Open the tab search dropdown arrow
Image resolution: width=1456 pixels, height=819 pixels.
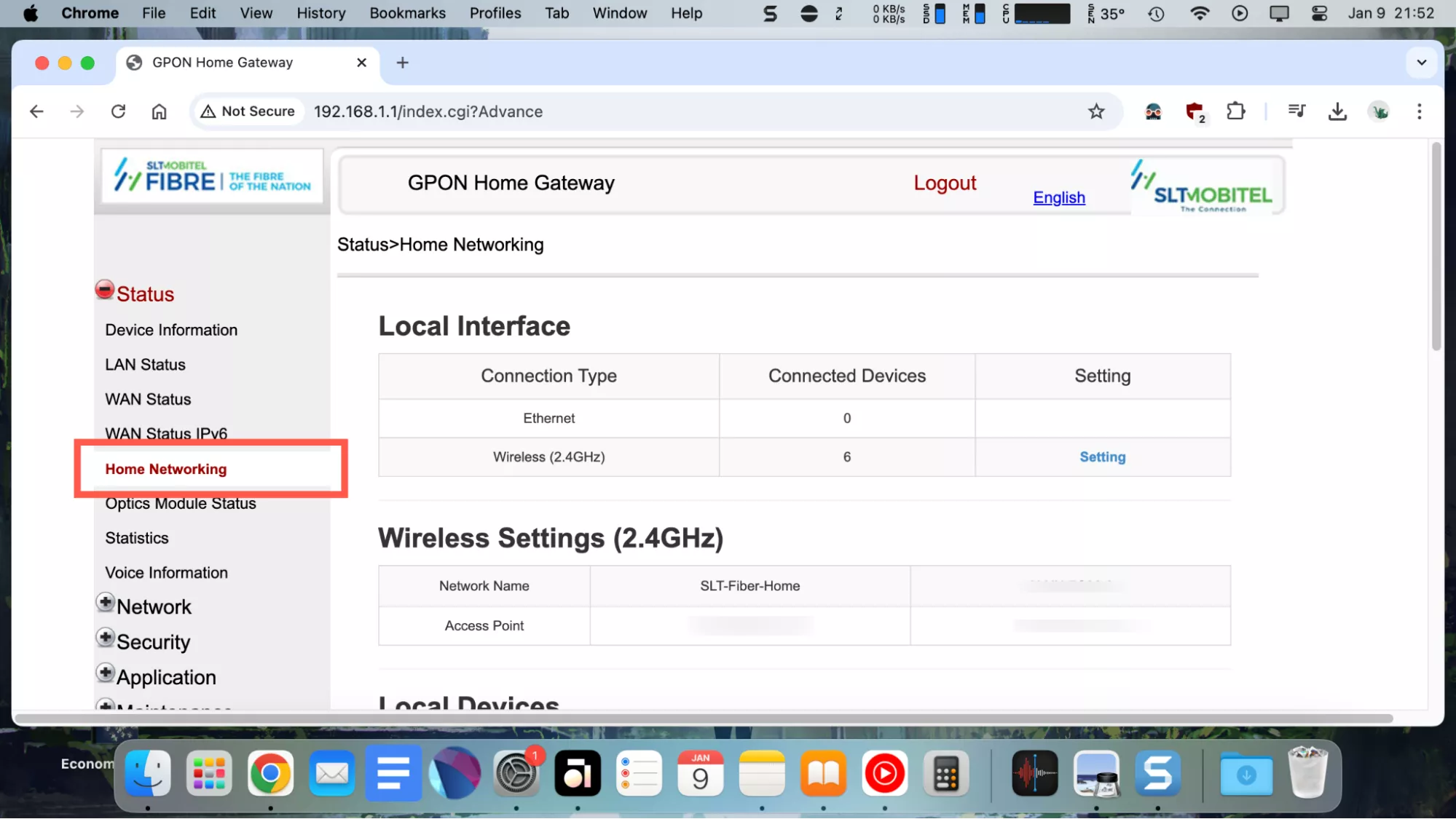point(1421,63)
